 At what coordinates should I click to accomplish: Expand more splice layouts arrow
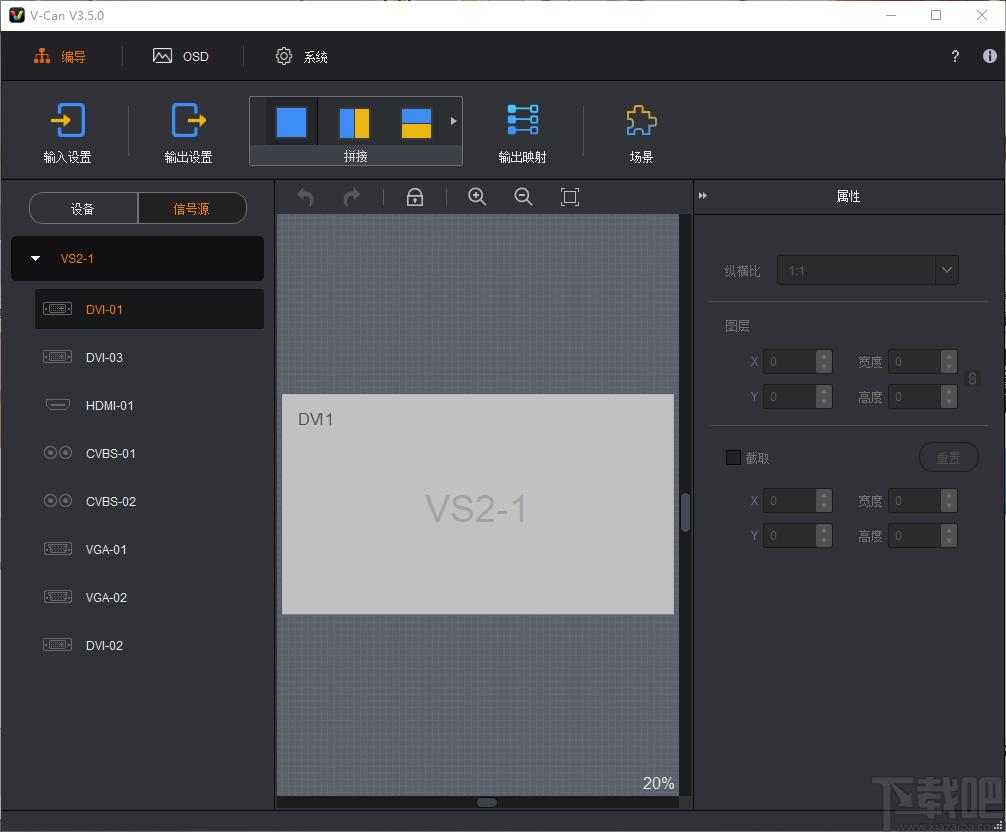click(454, 121)
